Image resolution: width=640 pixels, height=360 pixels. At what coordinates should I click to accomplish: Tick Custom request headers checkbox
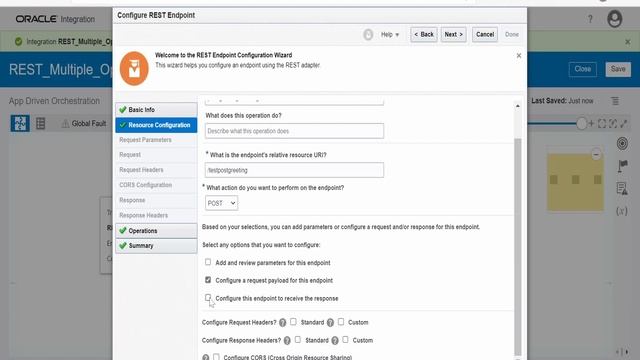341,322
